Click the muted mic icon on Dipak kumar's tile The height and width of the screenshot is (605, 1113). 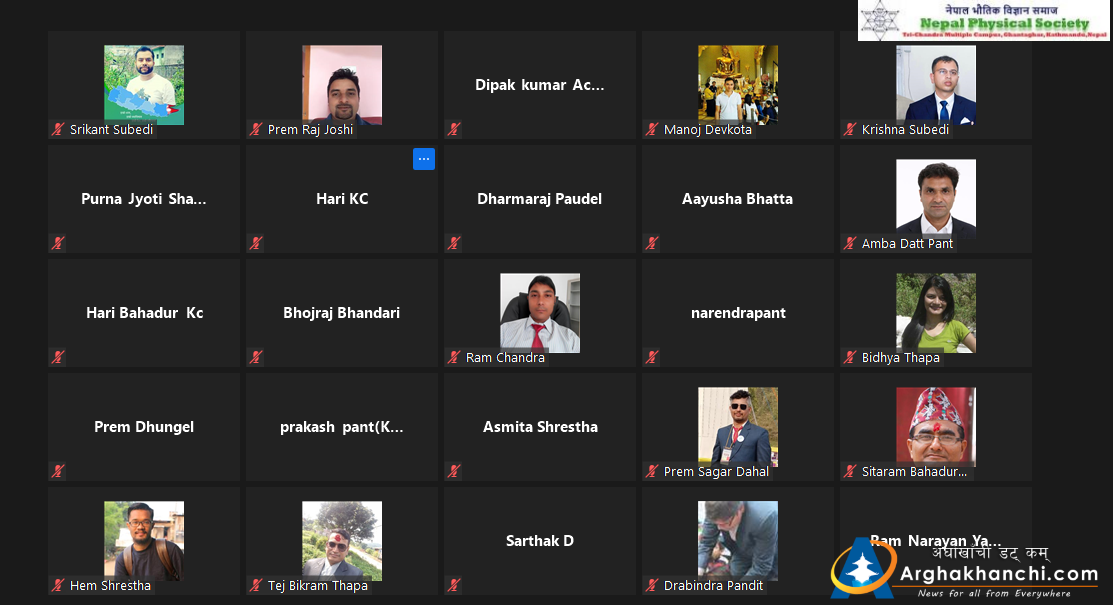[454, 129]
